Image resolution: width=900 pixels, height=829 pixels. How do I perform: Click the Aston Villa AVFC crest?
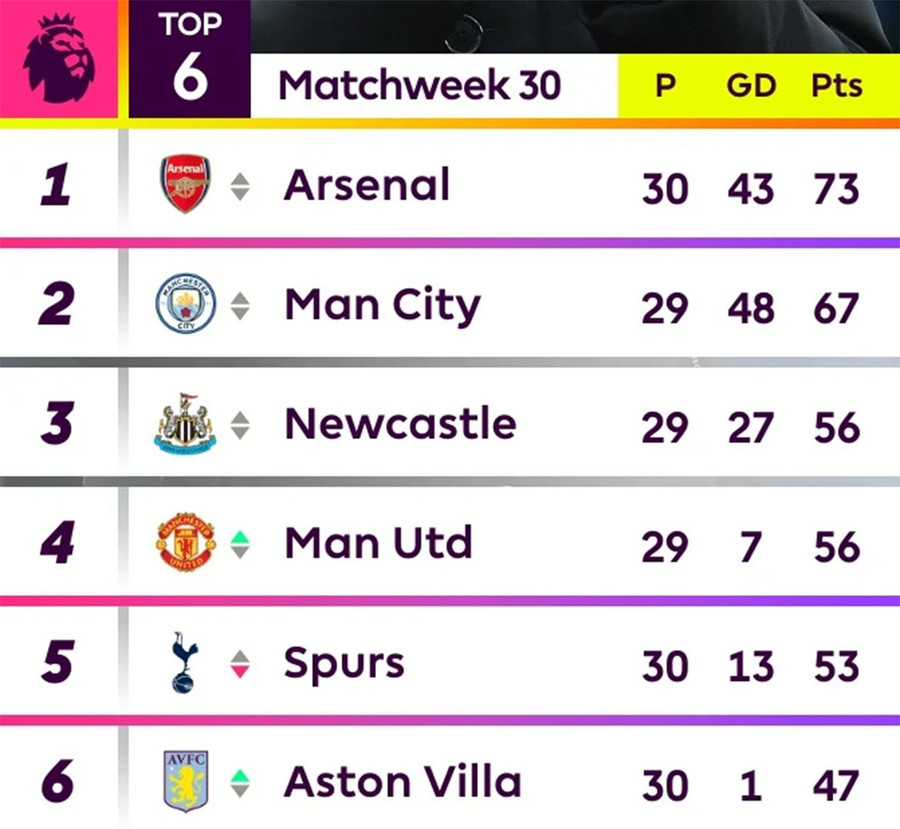[x=186, y=781]
